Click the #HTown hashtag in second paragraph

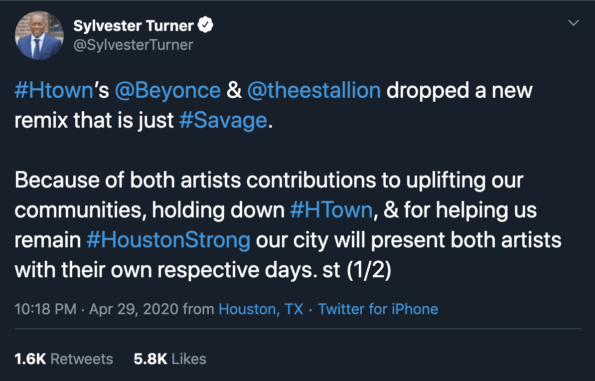click(x=331, y=210)
